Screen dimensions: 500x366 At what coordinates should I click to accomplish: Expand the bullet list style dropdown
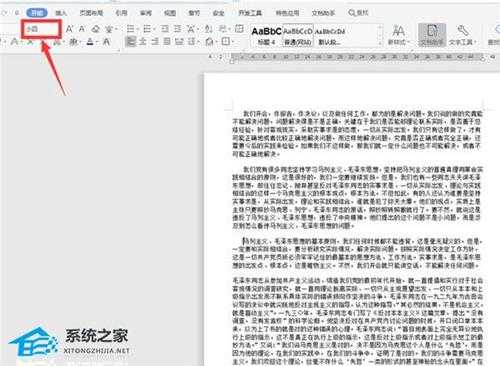[x=138, y=30]
